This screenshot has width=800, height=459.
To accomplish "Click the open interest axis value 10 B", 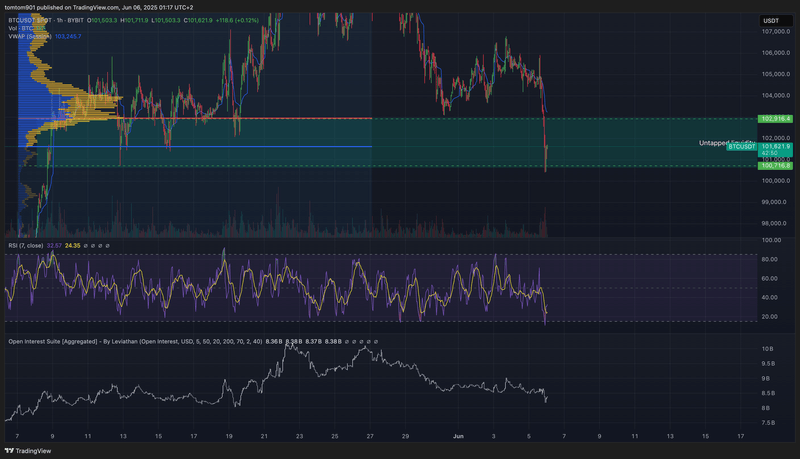I will click(x=767, y=349).
